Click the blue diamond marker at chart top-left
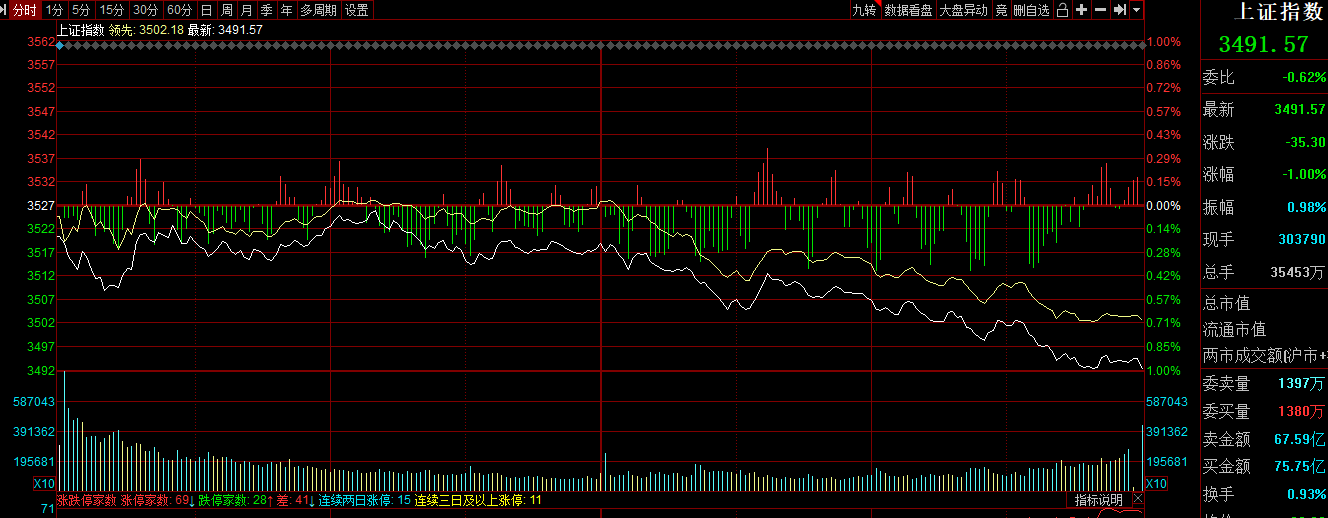This screenshot has width=1328, height=518. point(61,45)
